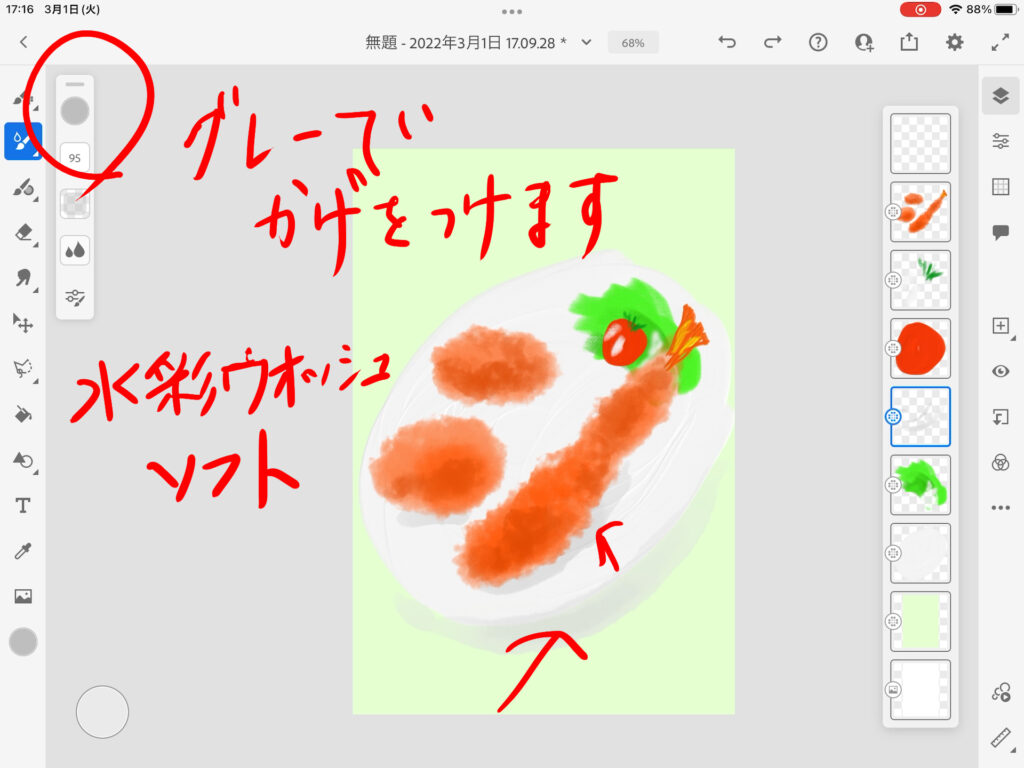Toggle visibility of the selected layer with eye icon
Image resolution: width=1024 pixels, height=768 pixels.
(1000, 371)
